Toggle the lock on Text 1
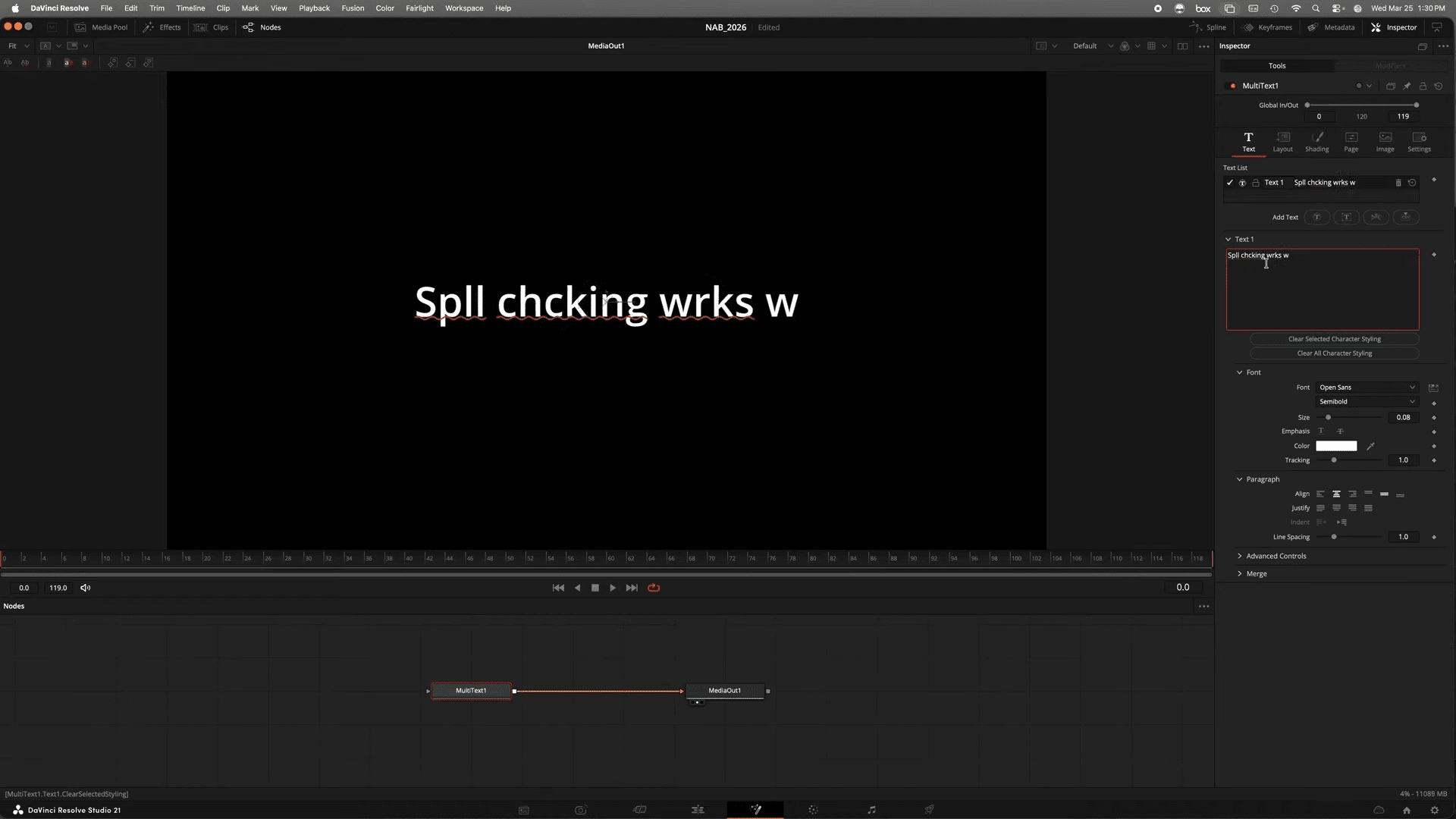The height and width of the screenshot is (819, 1456). (1256, 183)
